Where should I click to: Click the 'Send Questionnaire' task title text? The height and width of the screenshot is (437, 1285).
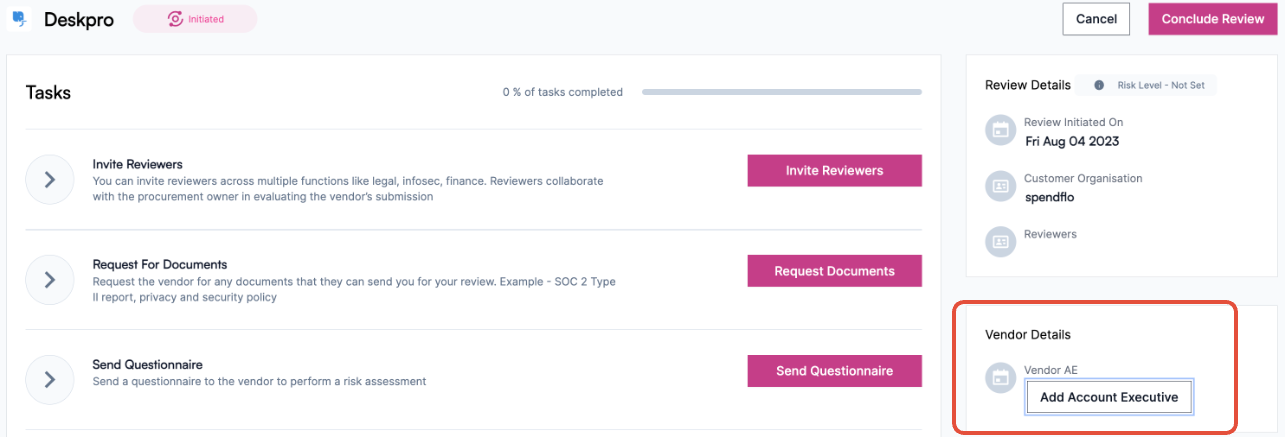(147, 364)
